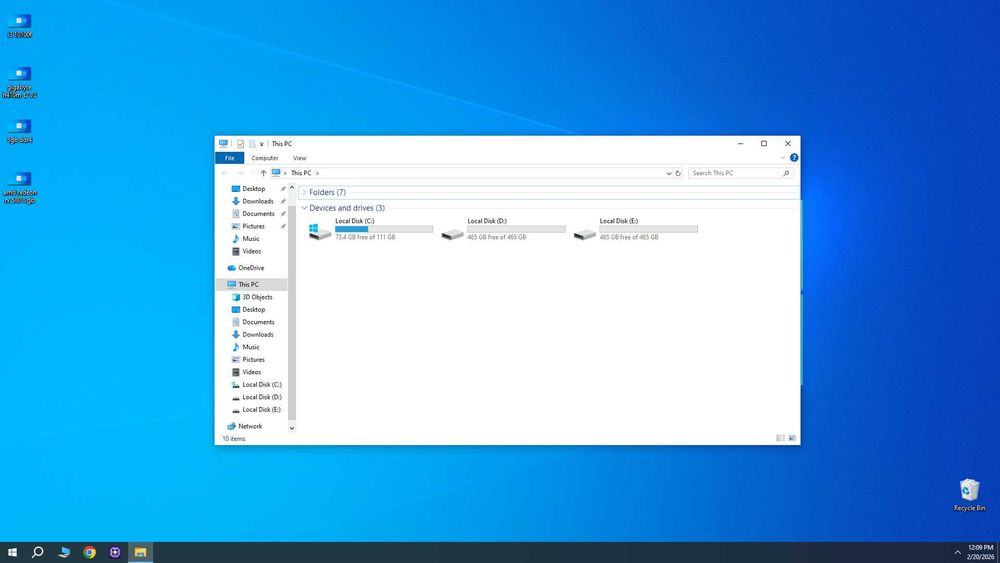Expand the ribbon with chevron near Help
This screenshot has height=563, width=1000.
click(x=783, y=157)
